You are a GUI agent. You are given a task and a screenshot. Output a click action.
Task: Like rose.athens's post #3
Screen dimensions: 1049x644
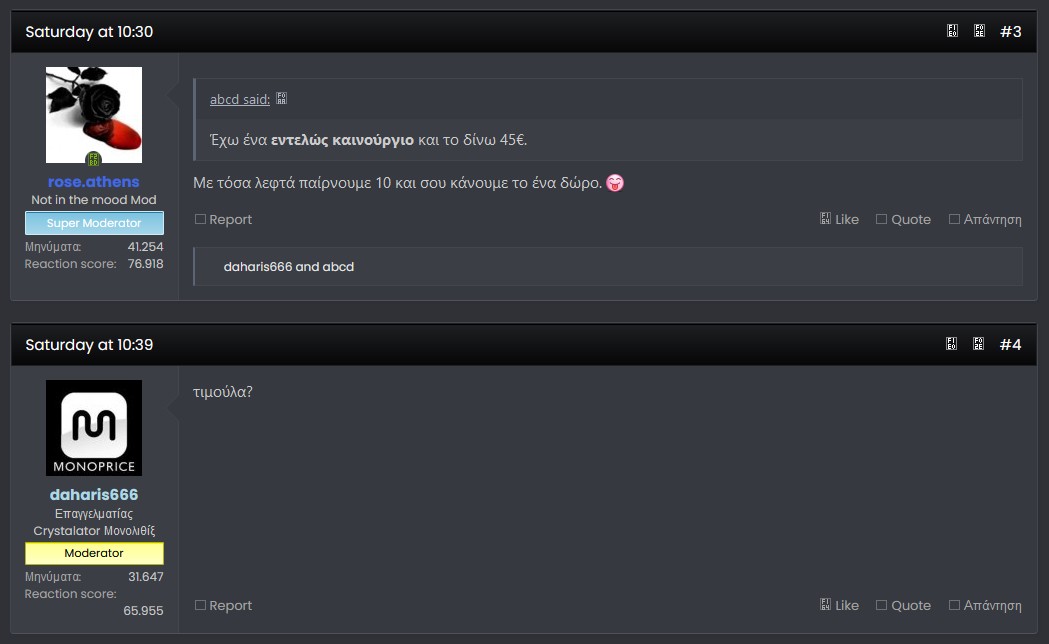(839, 219)
